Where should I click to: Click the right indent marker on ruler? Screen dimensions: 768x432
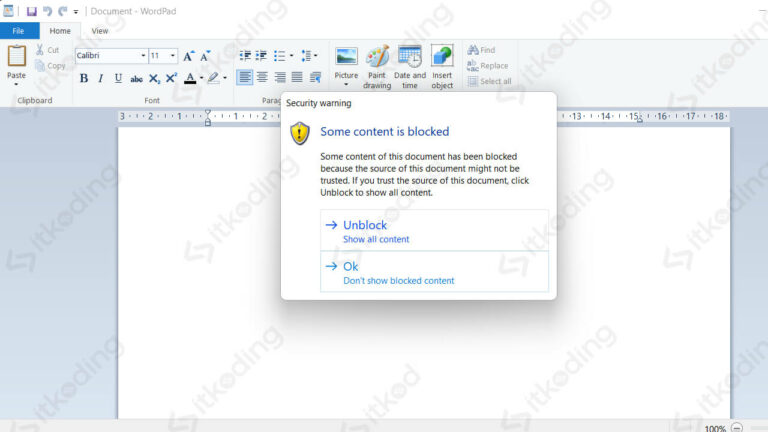[x=640, y=120]
